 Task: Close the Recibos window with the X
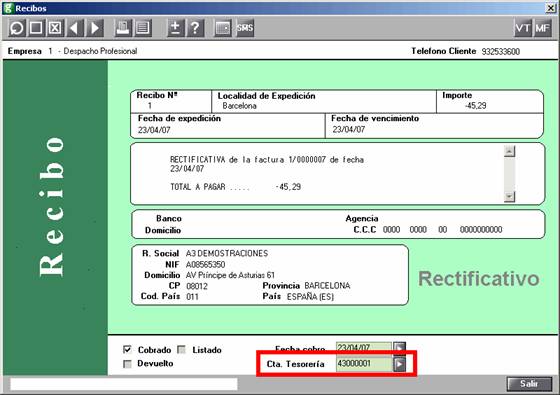point(551,8)
